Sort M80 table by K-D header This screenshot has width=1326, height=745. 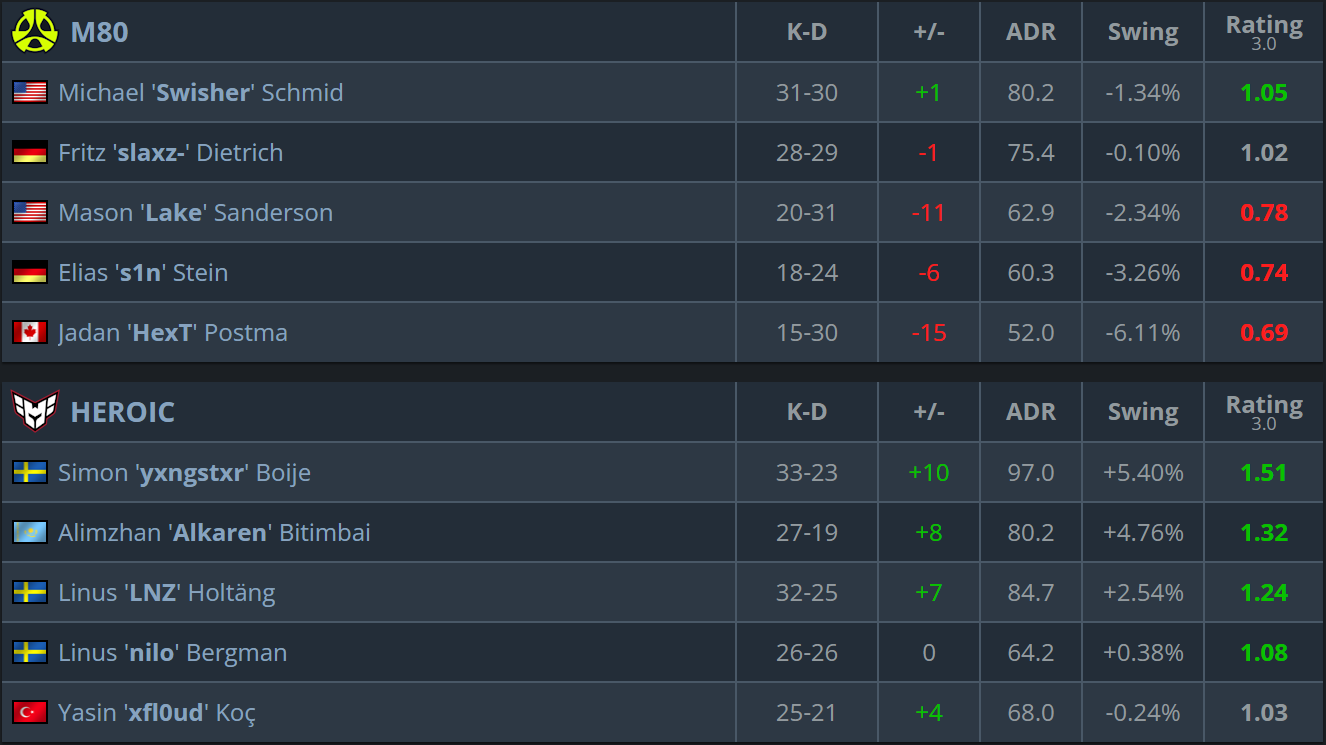[x=807, y=32]
